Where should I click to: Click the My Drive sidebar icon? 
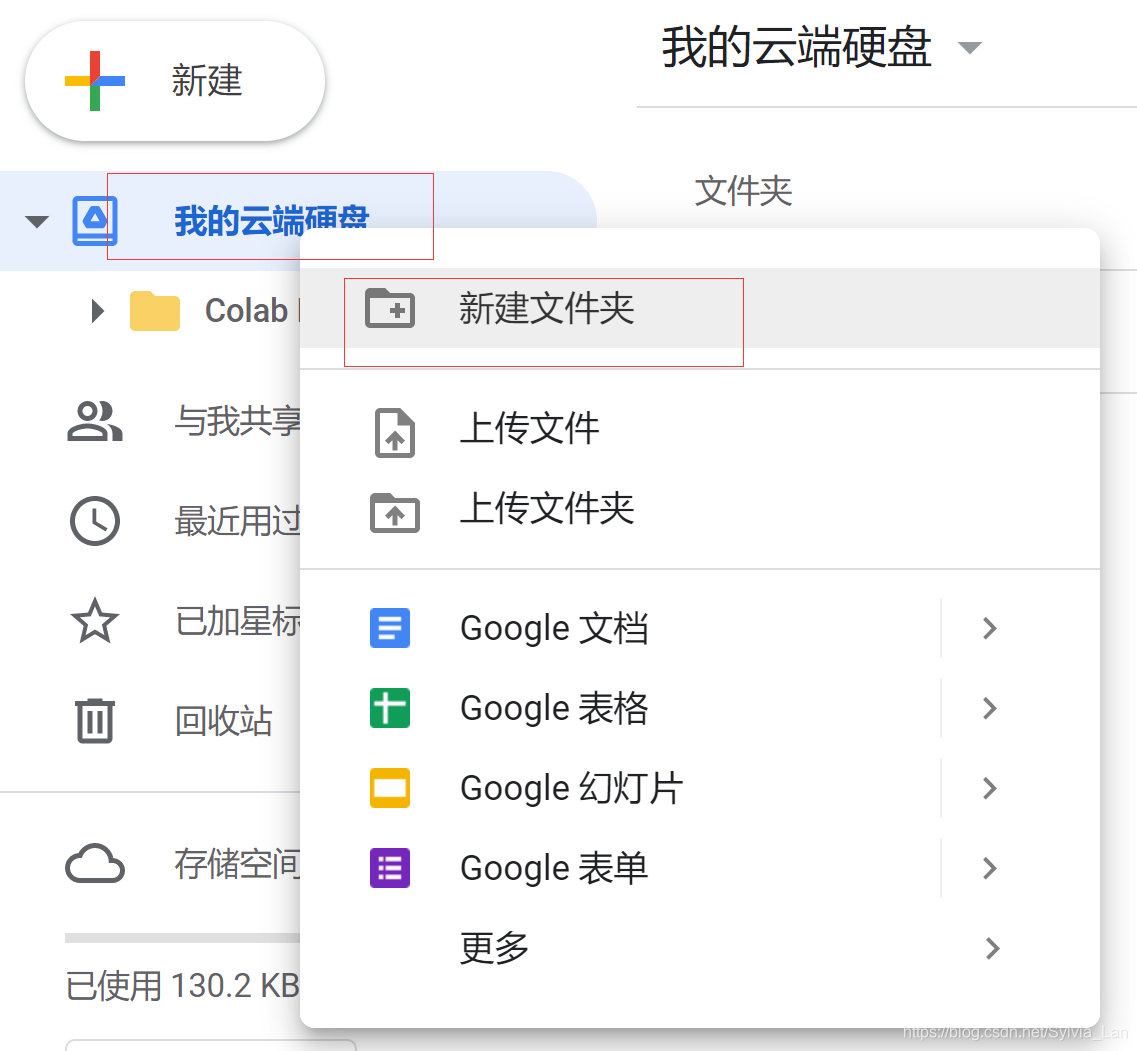pyautogui.click(x=95, y=220)
